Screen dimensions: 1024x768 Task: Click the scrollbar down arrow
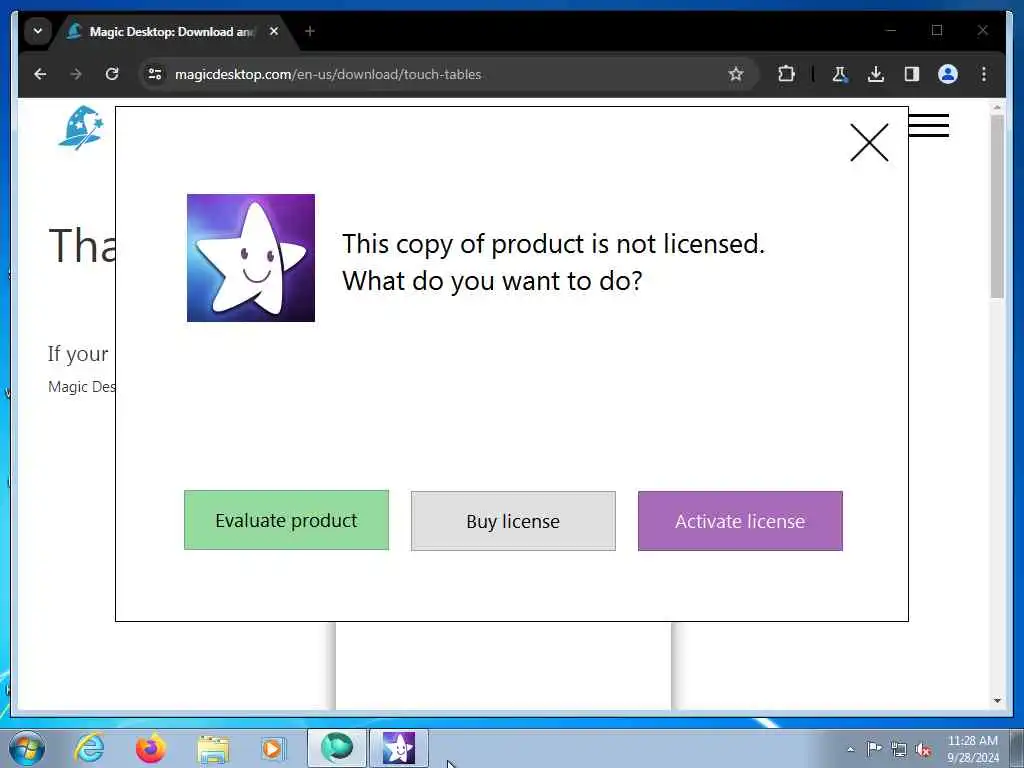coord(997,701)
